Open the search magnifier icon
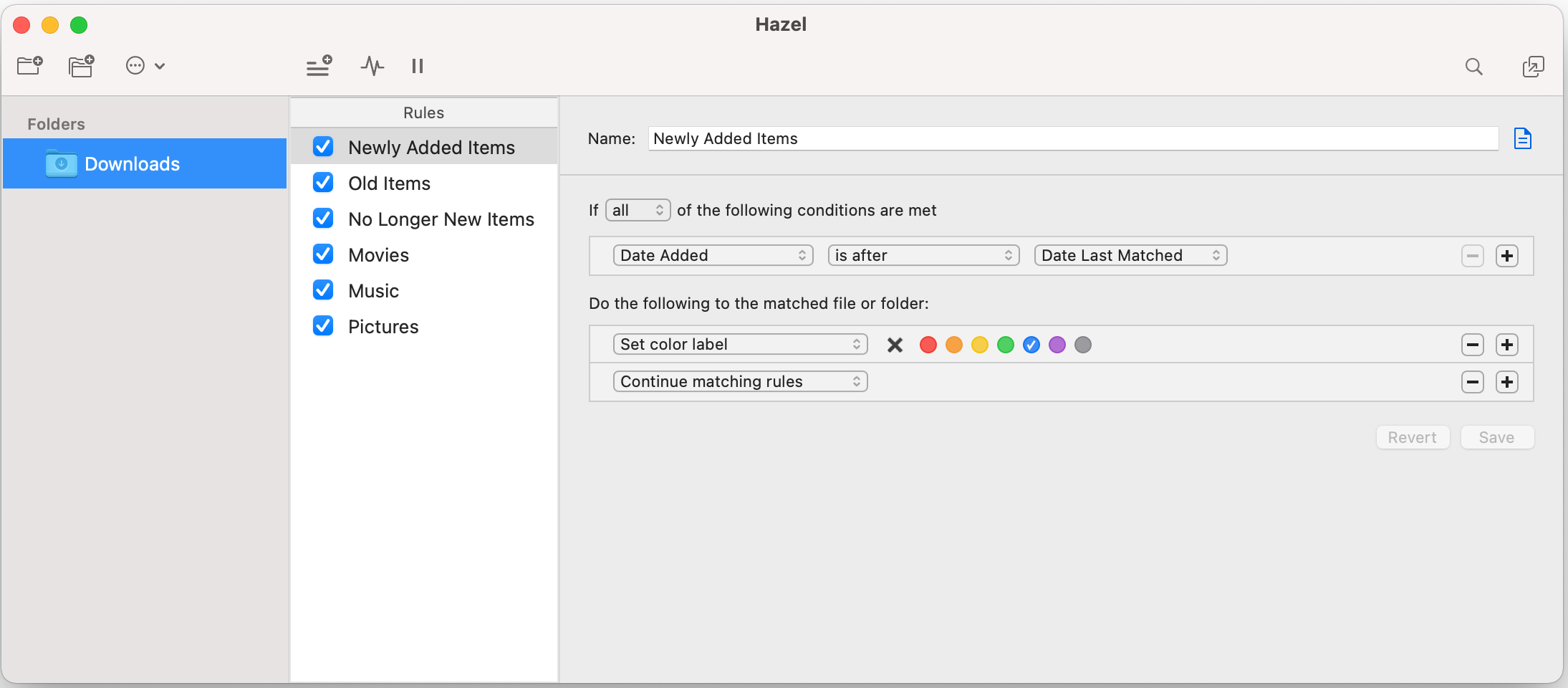The image size is (1568, 688). pos(1473,67)
